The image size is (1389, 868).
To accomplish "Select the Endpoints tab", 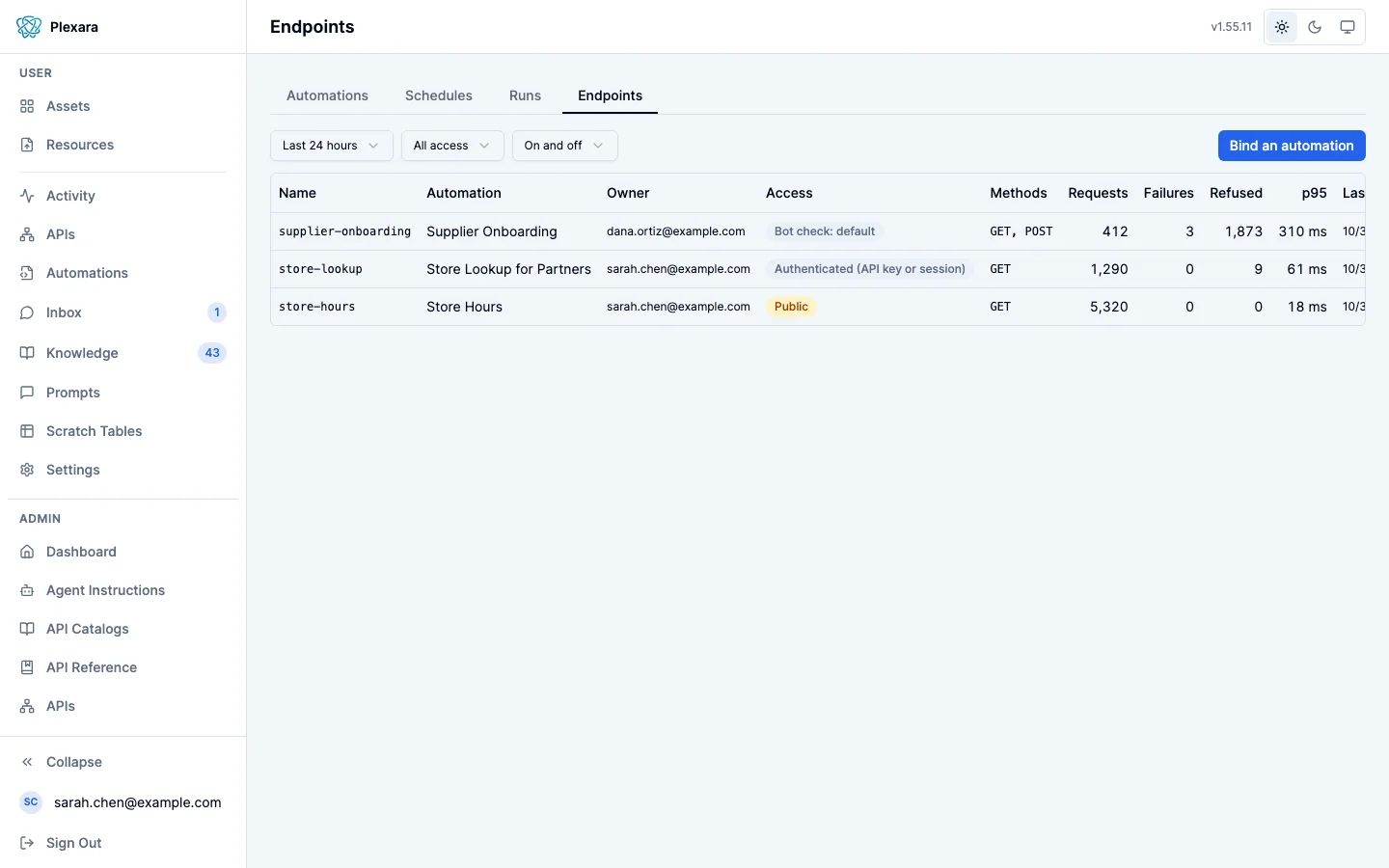I will point(610,95).
